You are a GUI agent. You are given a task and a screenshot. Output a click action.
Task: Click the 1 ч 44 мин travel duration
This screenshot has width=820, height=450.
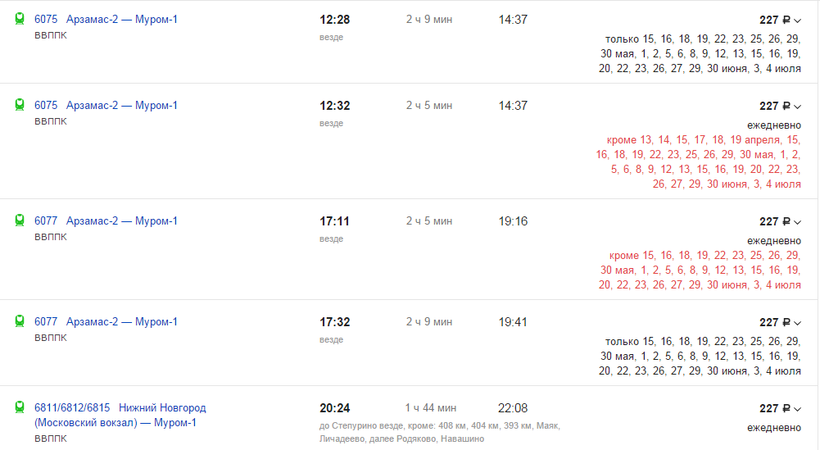(430, 408)
